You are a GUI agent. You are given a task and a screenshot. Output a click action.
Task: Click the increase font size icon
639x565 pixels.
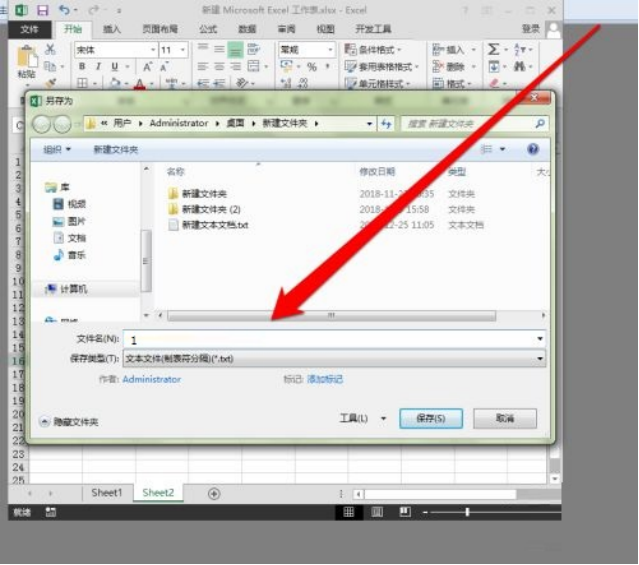(x=148, y=66)
